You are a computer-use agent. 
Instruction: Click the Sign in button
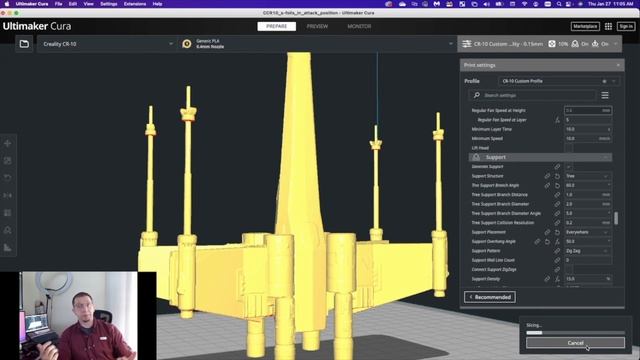tap(626, 26)
